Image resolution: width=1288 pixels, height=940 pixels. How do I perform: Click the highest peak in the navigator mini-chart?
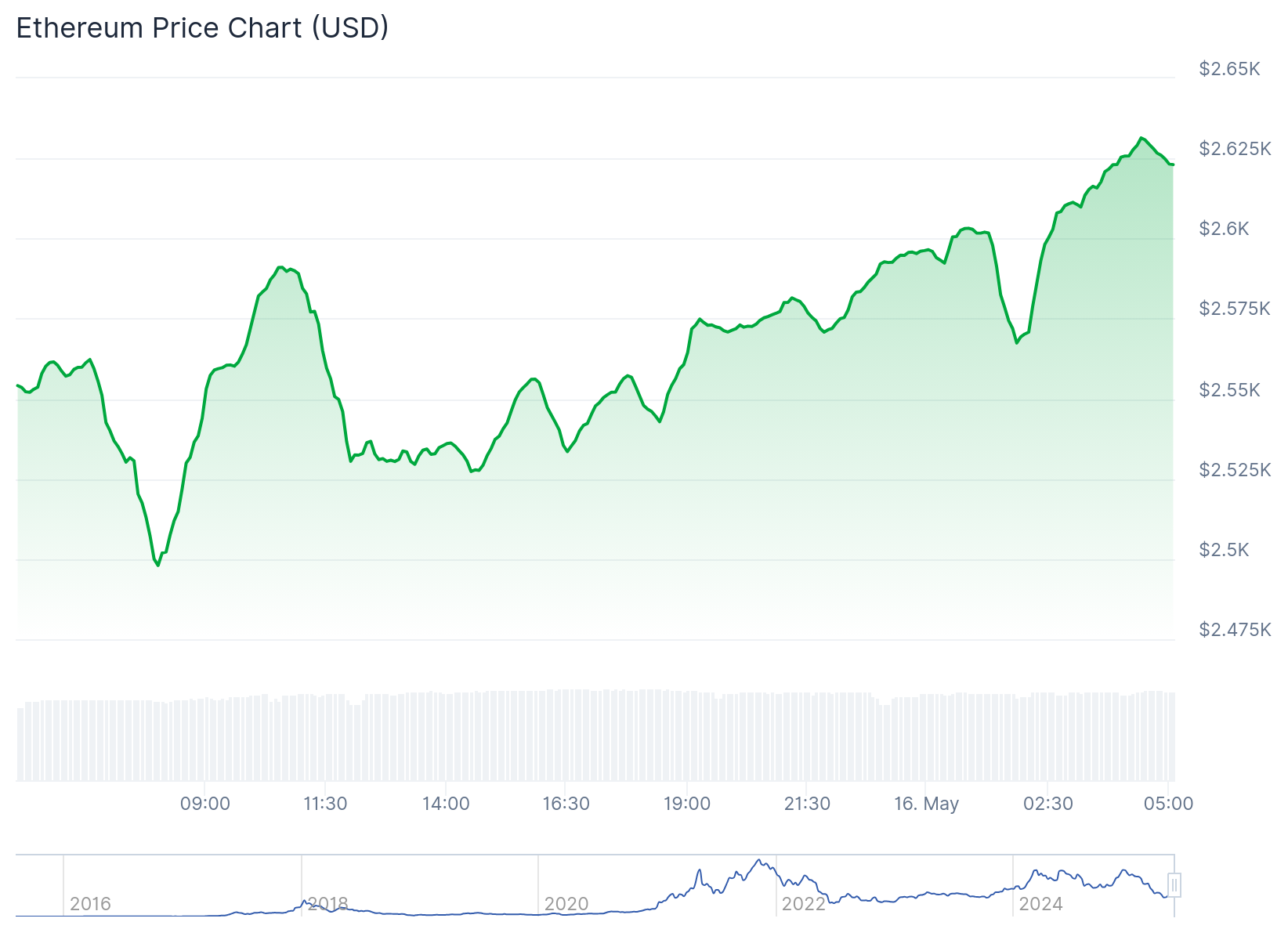pos(759,860)
